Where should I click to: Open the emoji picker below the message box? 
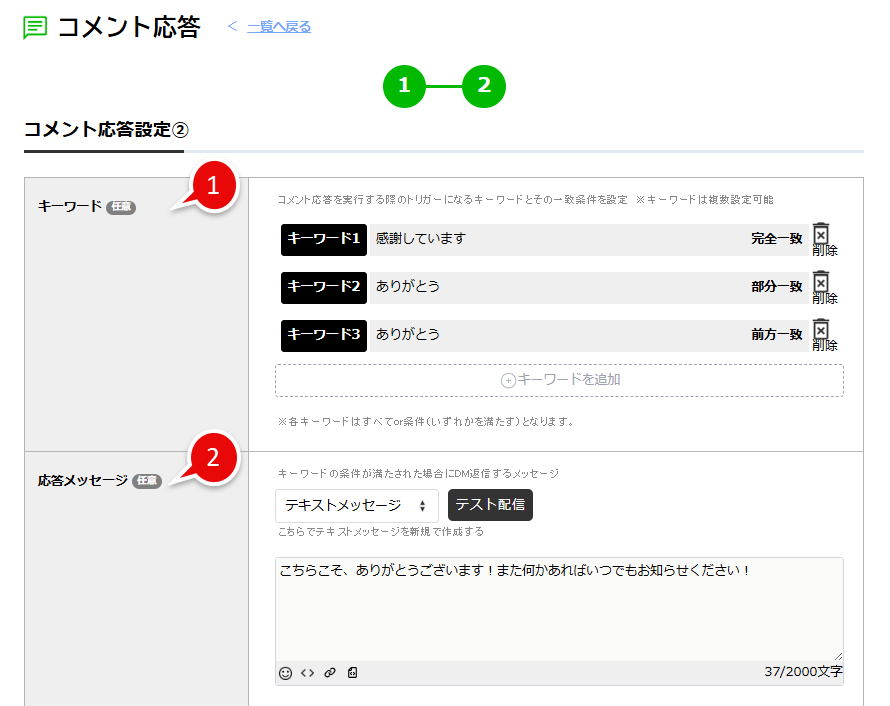(285, 672)
